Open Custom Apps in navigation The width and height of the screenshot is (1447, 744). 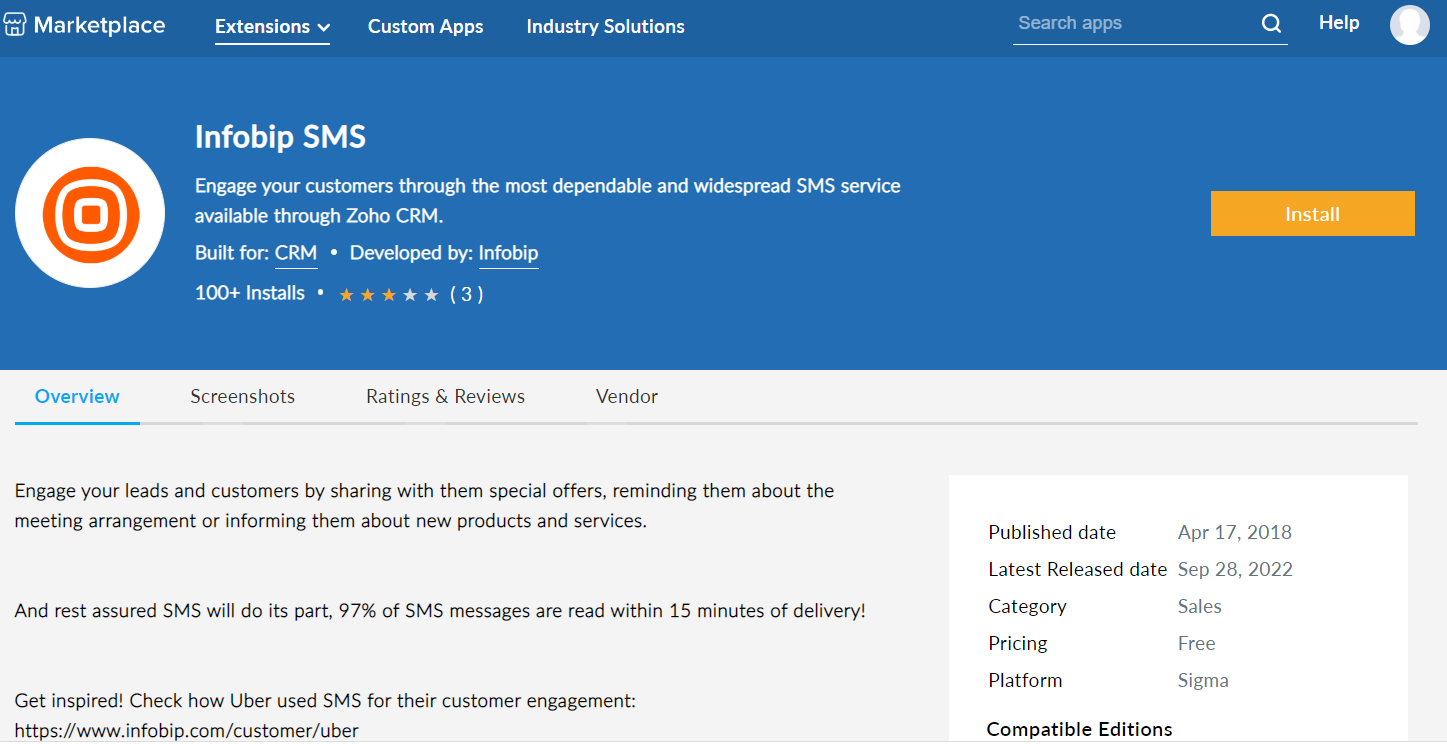pos(425,27)
